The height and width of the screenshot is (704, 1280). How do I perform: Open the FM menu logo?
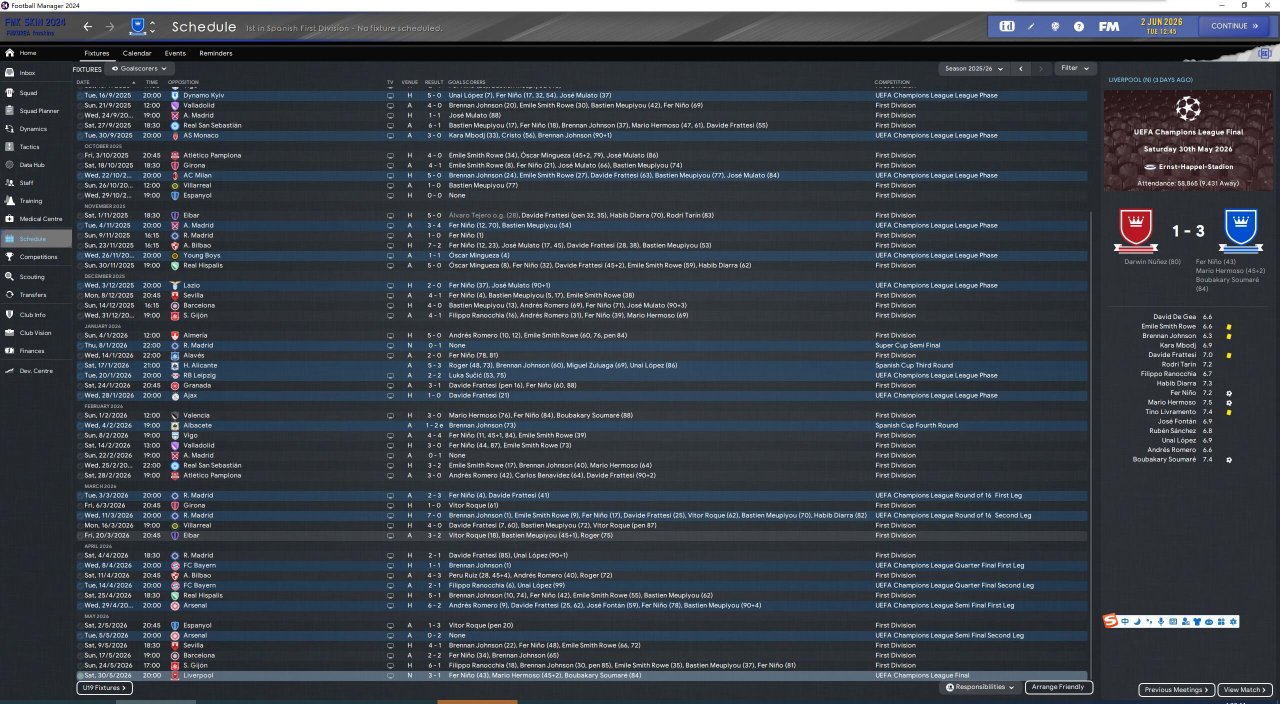point(1108,26)
